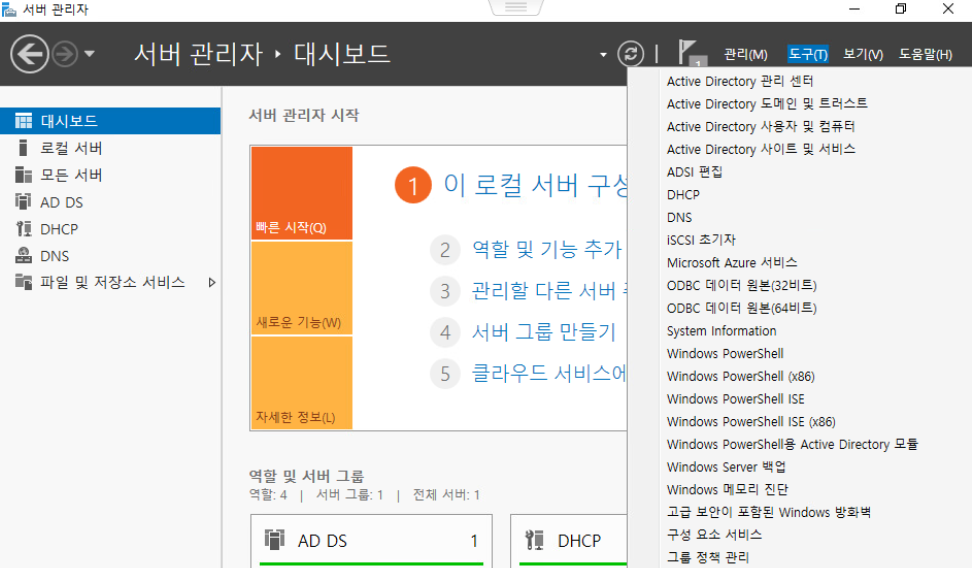Choose Windows PowerShell용 Active Directory 모듈
Screen dimensions: 972x568
792,445
